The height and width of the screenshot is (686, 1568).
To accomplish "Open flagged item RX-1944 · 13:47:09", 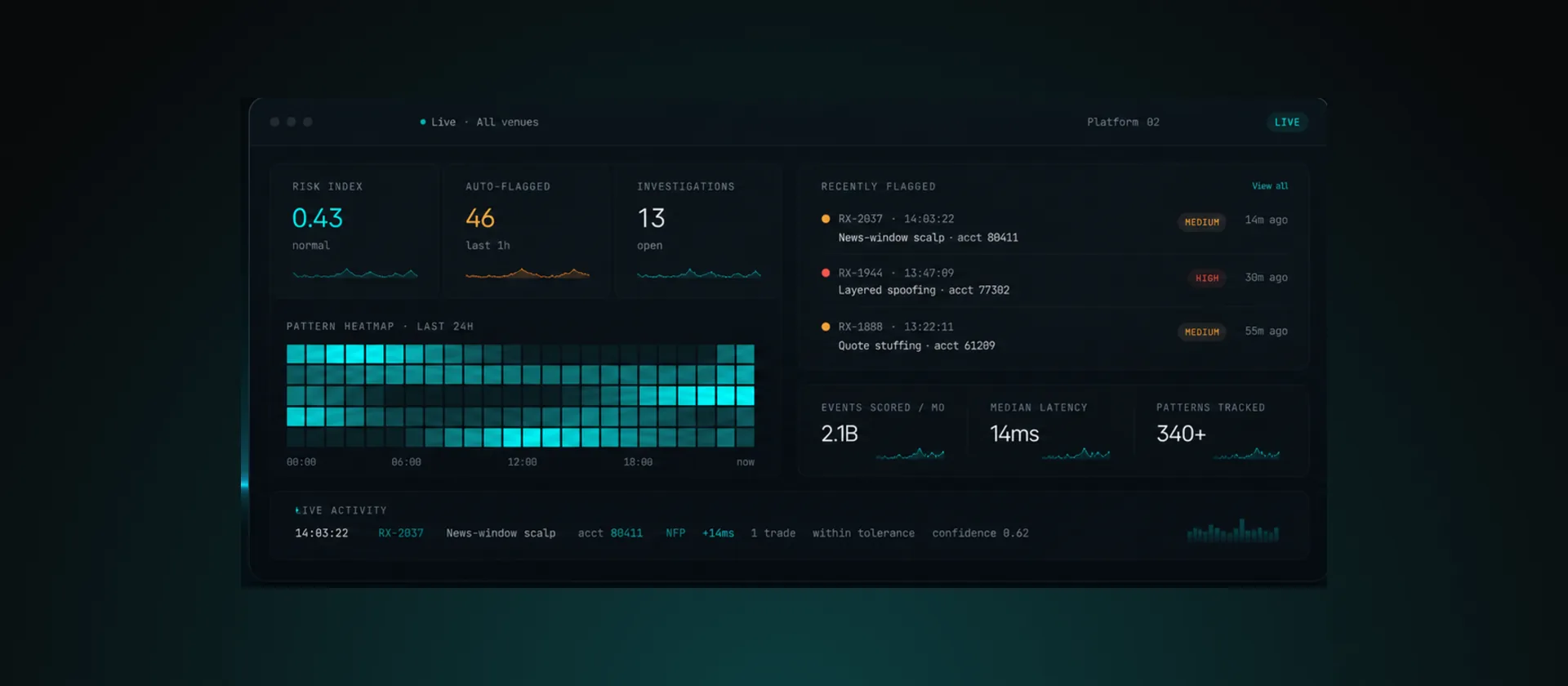I will 896,273.
